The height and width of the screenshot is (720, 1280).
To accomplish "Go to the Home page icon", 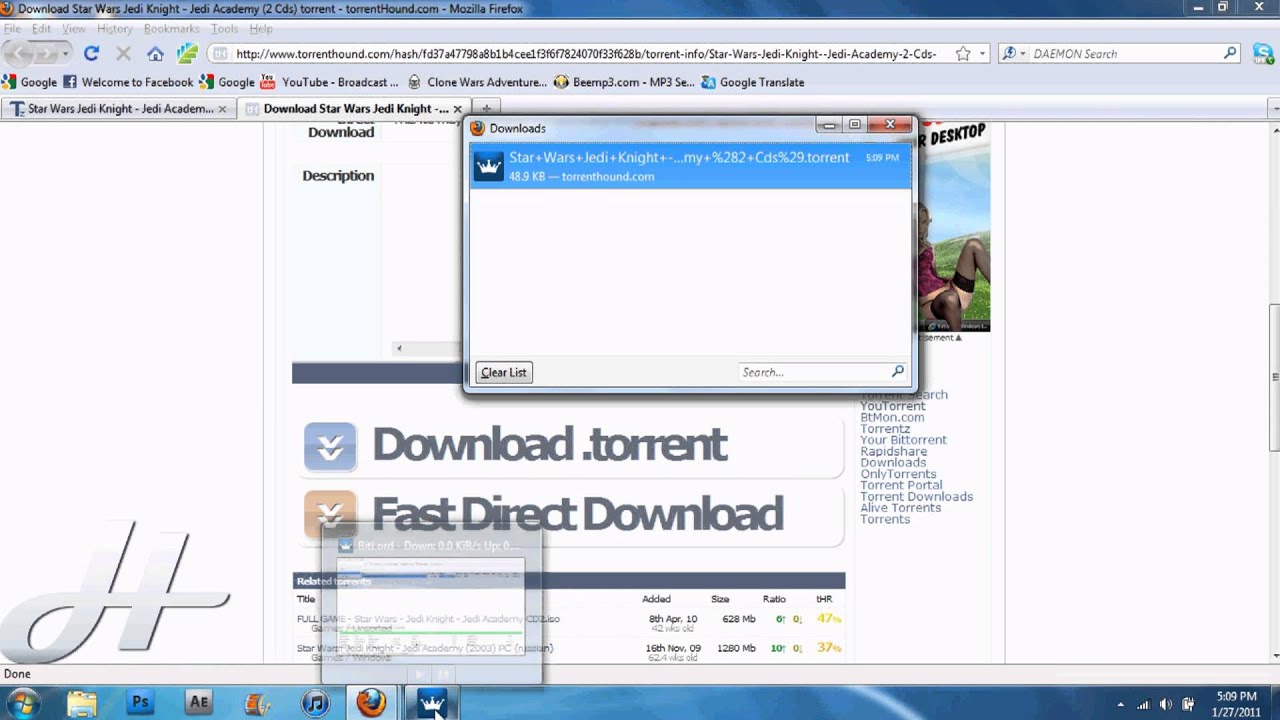I will [155, 53].
